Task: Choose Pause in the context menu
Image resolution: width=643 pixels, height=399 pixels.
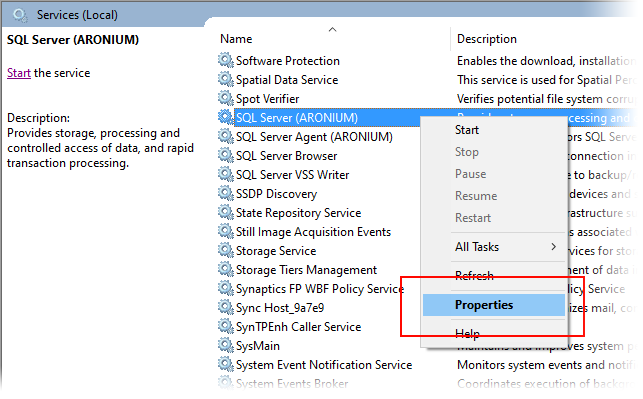Action: coord(494,174)
